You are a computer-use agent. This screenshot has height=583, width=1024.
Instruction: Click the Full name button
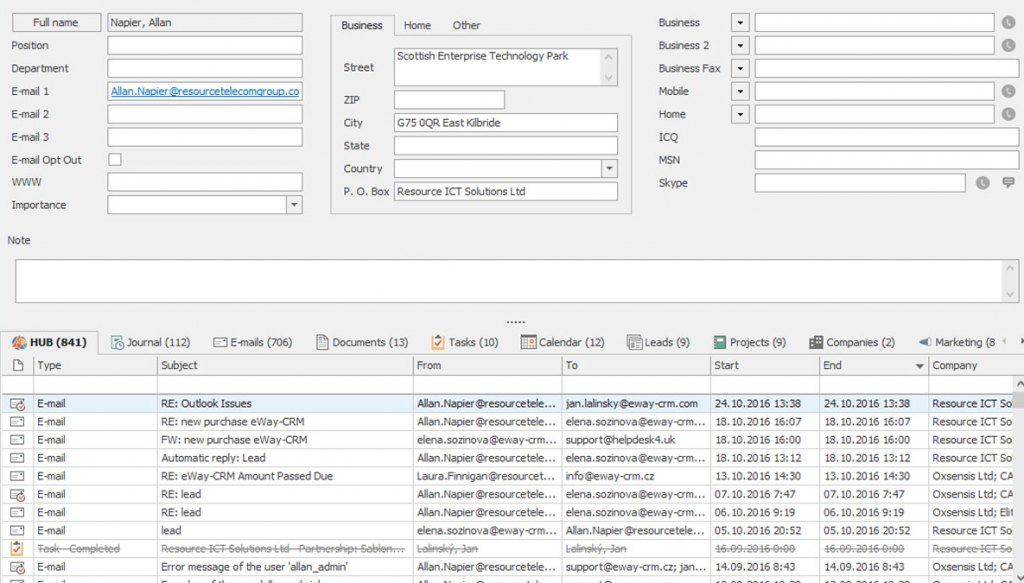click(x=56, y=22)
